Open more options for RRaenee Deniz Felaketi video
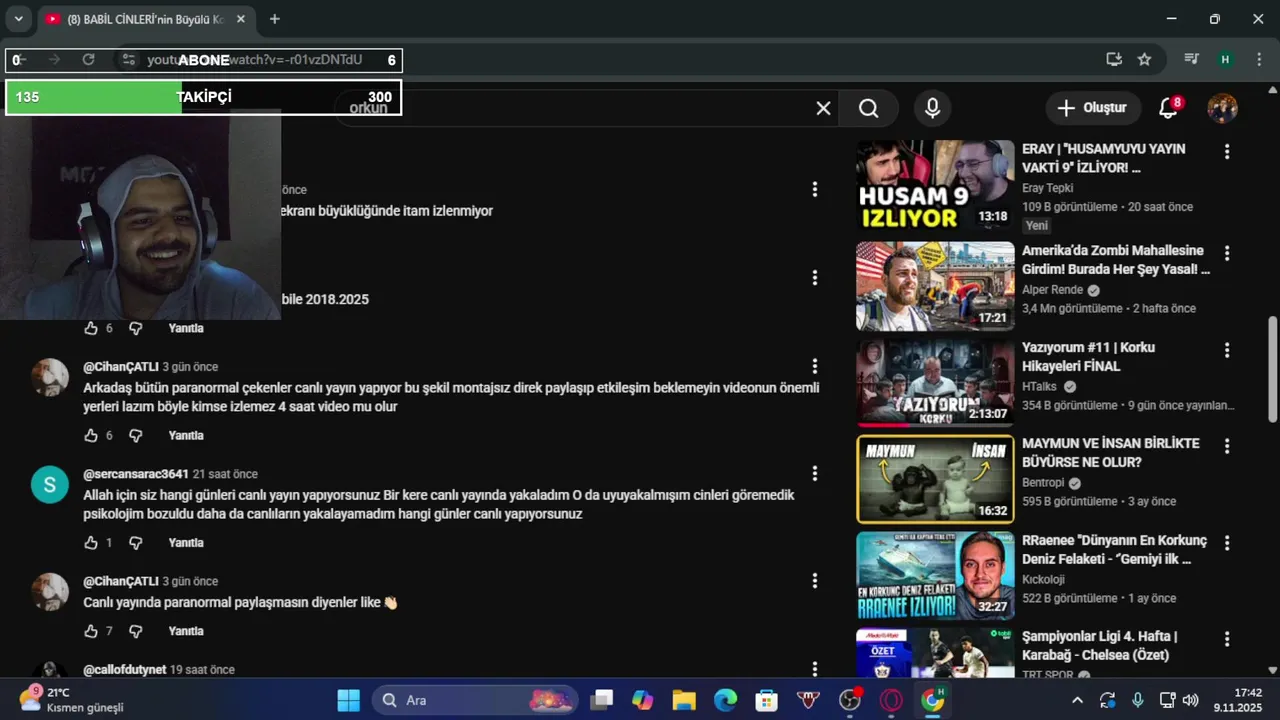The width and height of the screenshot is (1280, 720). coord(1227,543)
